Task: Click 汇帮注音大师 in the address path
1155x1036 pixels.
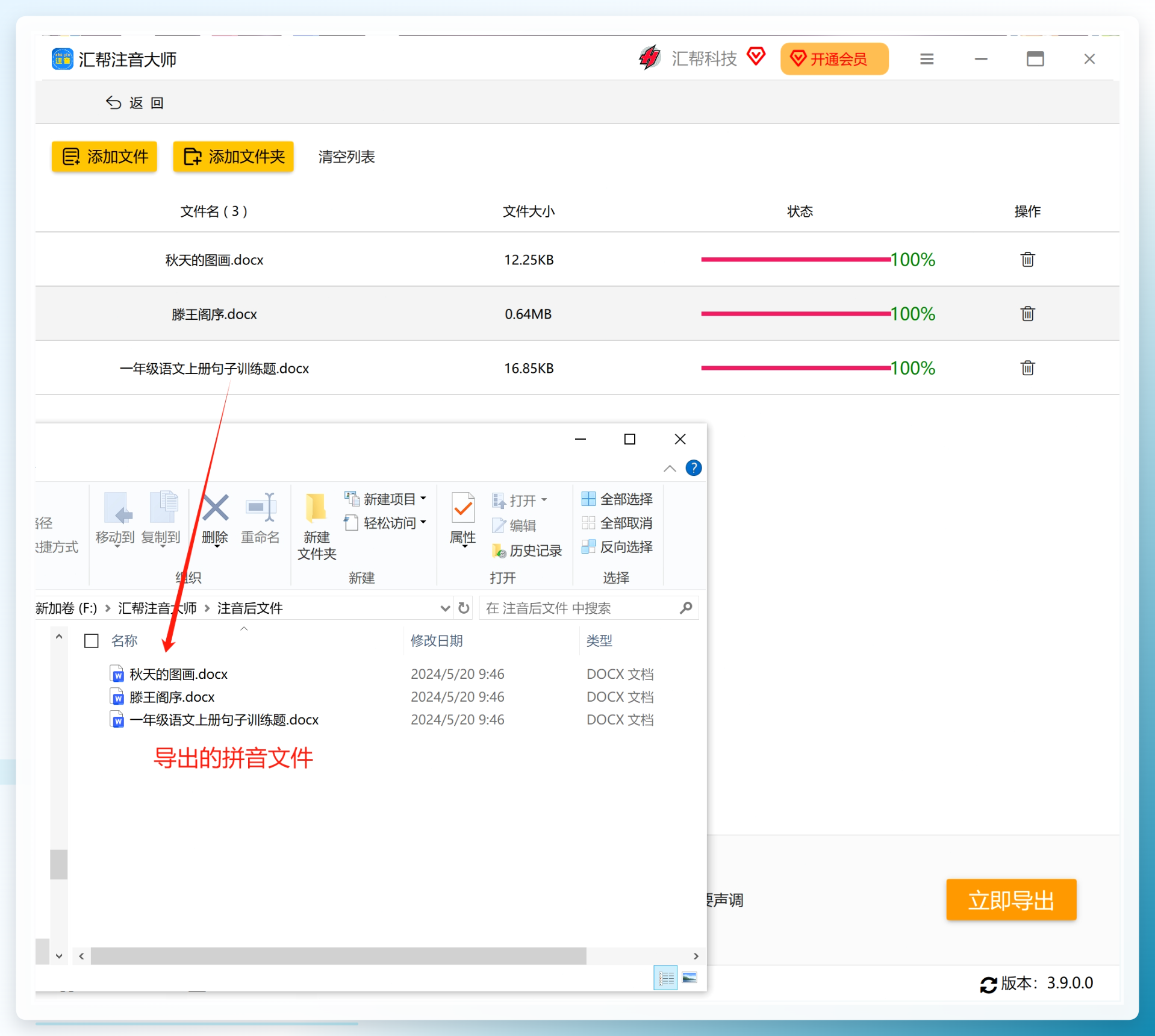Action: 157,608
